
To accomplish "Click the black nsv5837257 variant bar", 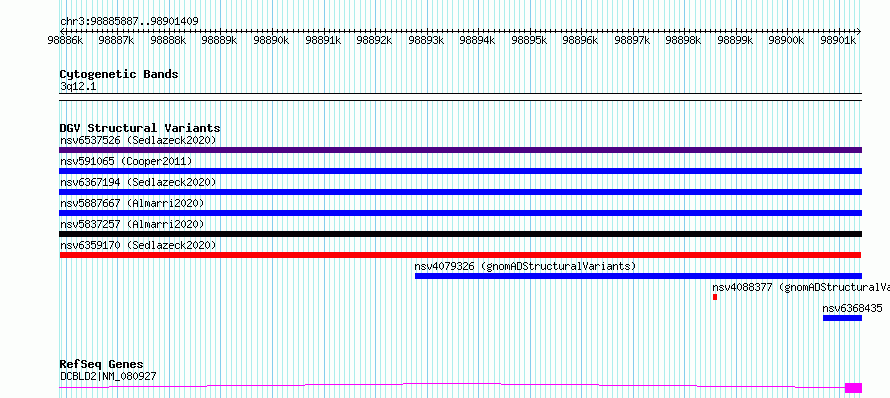I will pyautogui.click(x=460, y=234).
